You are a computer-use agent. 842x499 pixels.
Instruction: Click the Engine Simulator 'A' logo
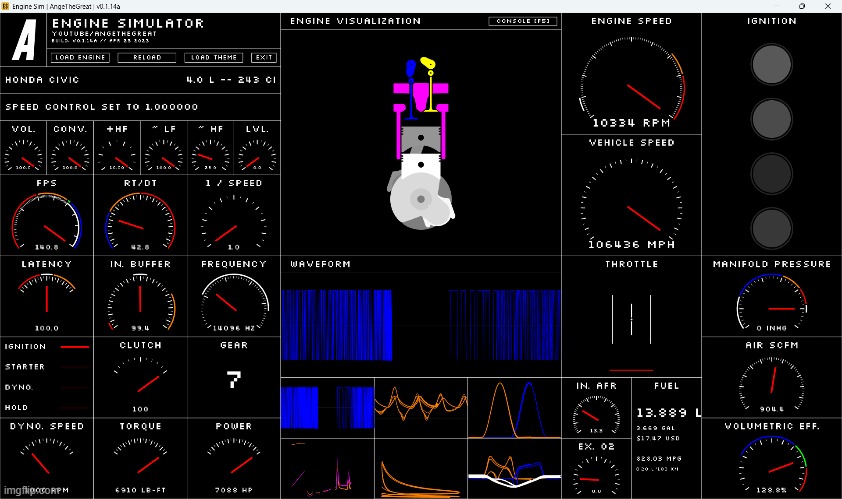[24, 41]
